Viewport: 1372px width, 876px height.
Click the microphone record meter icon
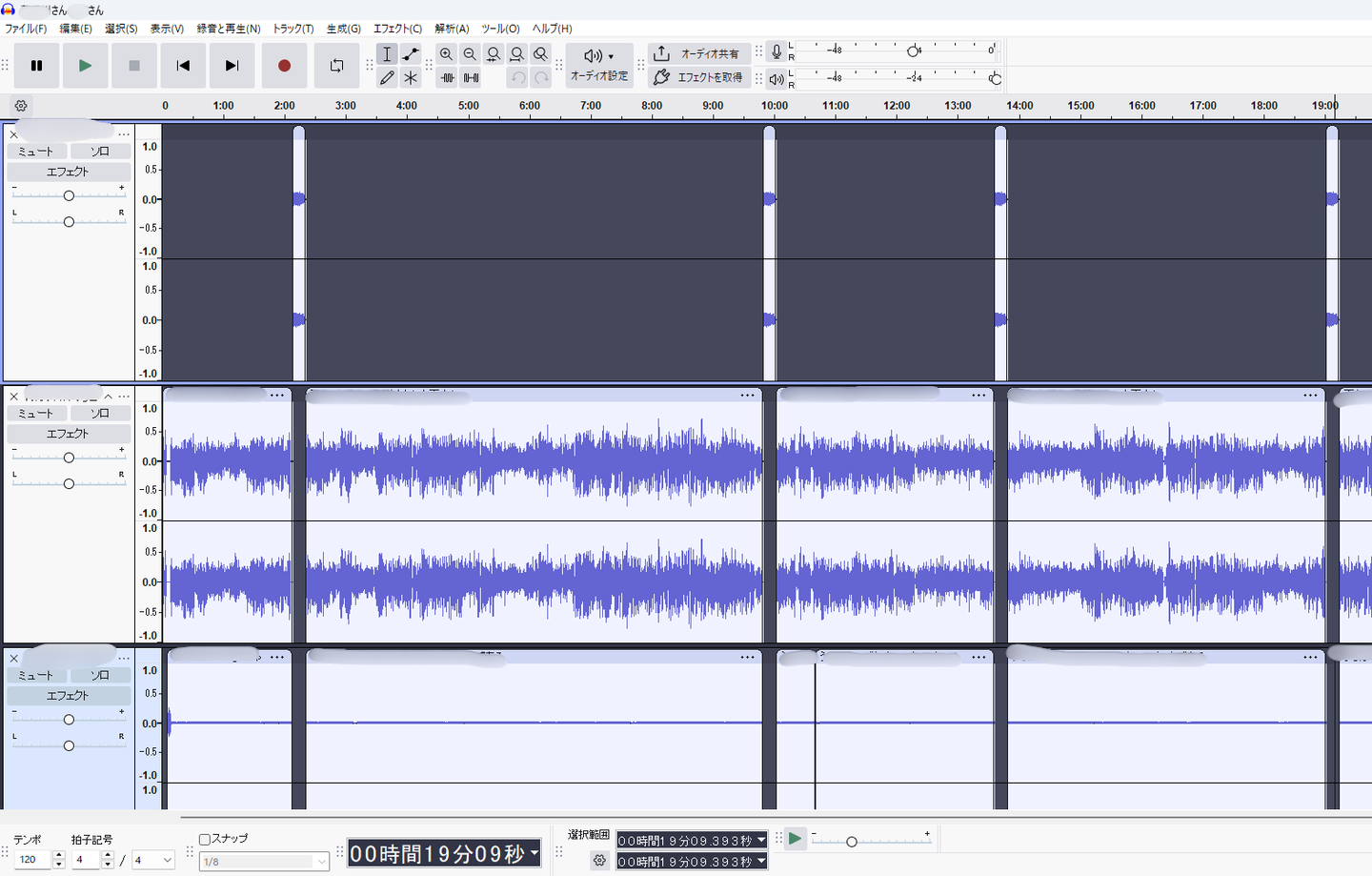click(x=777, y=52)
